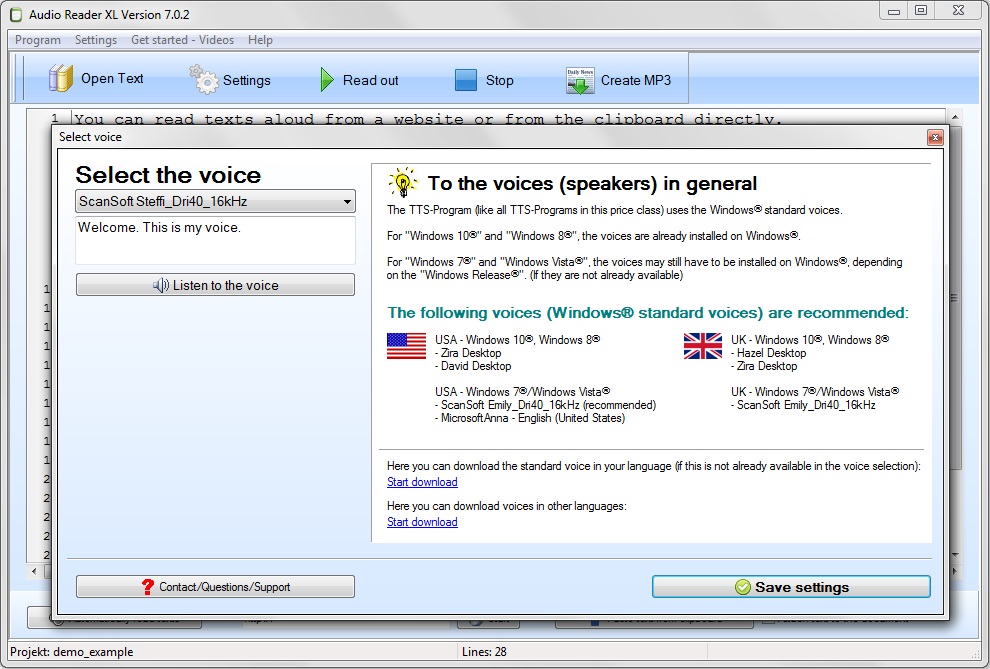The width and height of the screenshot is (990, 669).
Task: Click Start download for standard voice
Action: click(x=422, y=482)
